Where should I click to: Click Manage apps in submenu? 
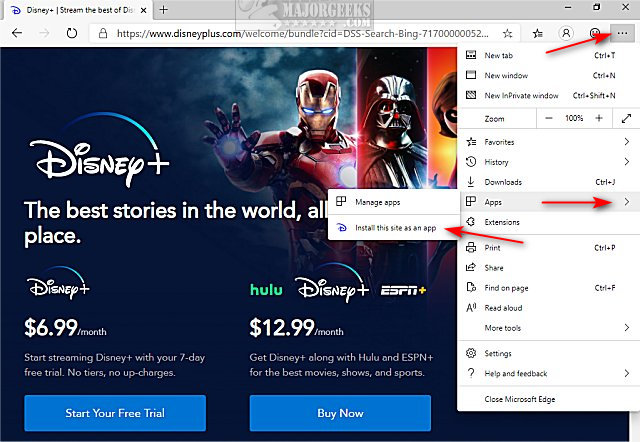(x=394, y=202)
